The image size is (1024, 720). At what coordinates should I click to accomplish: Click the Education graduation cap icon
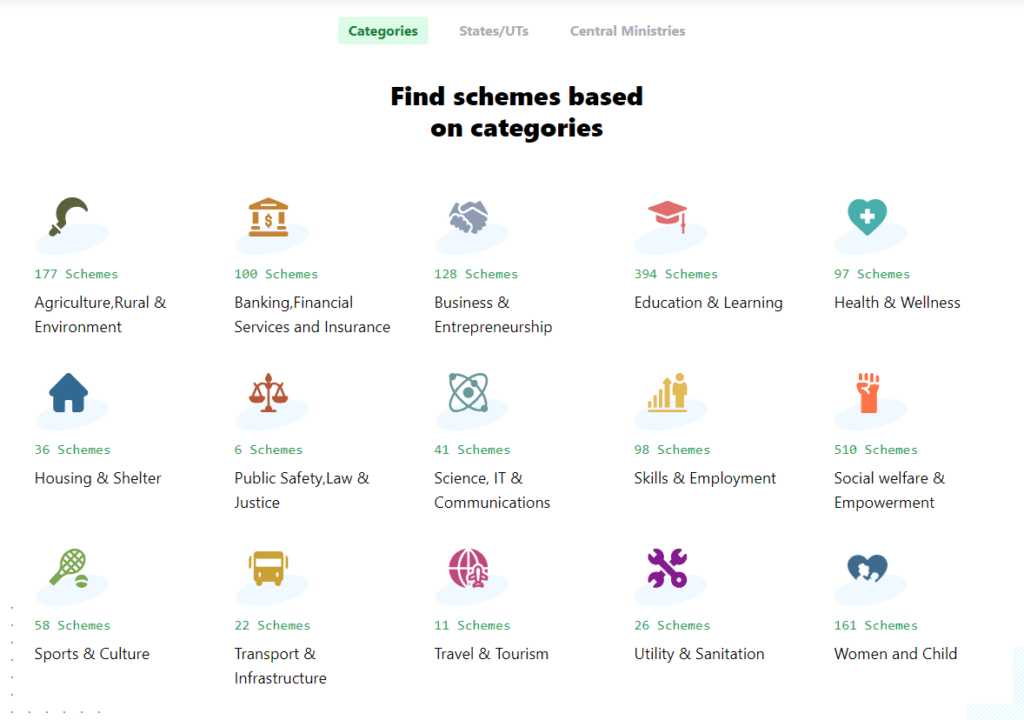(x=667, y=215)
